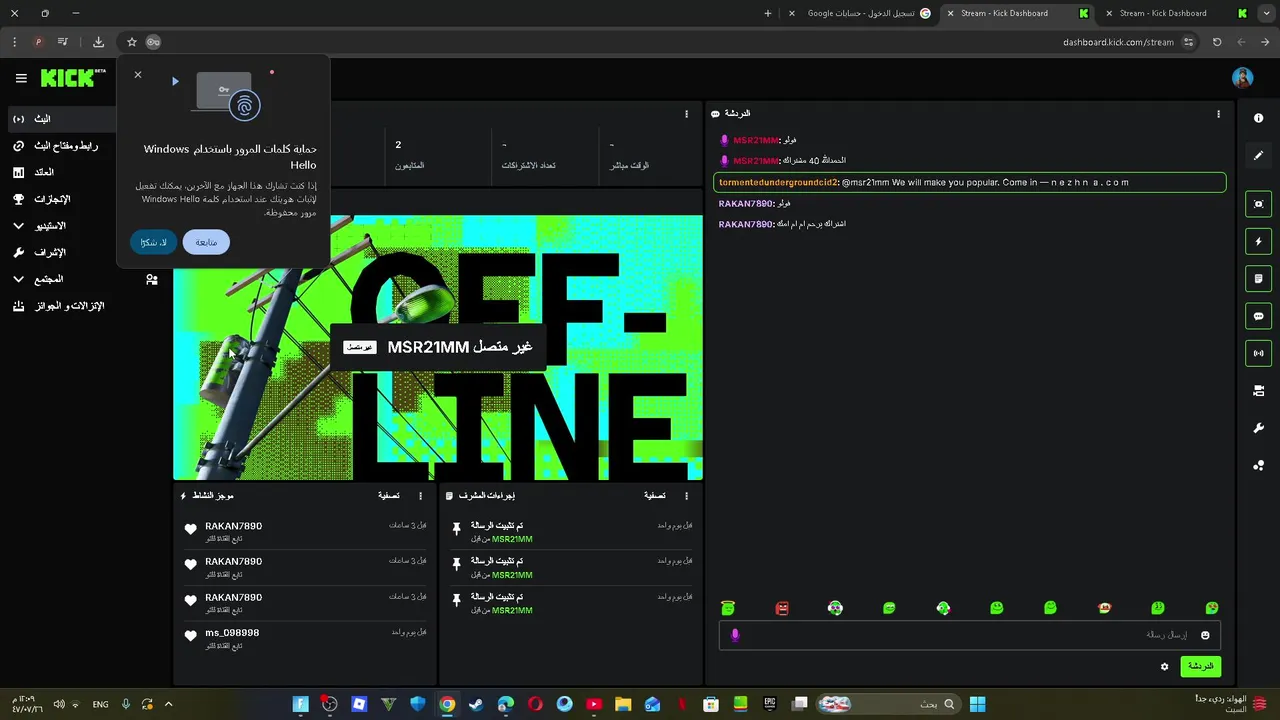Click the connected dots icon in right sidebar
Screen dimensions: 1280x720
tap(1258, 465)
